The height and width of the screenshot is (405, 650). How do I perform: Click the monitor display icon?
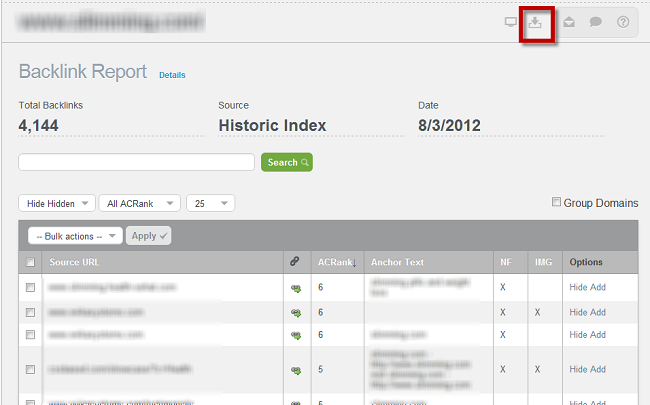[x=510, y=22]
